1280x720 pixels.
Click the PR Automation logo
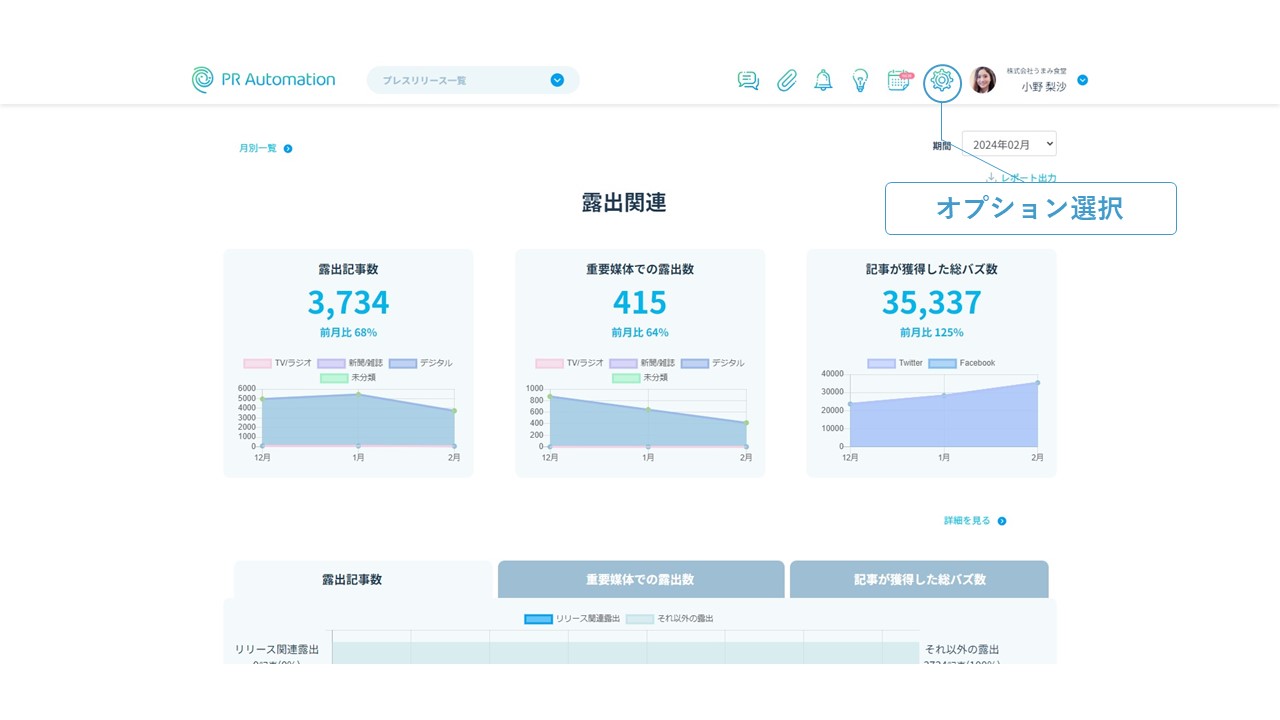(264, 80)
